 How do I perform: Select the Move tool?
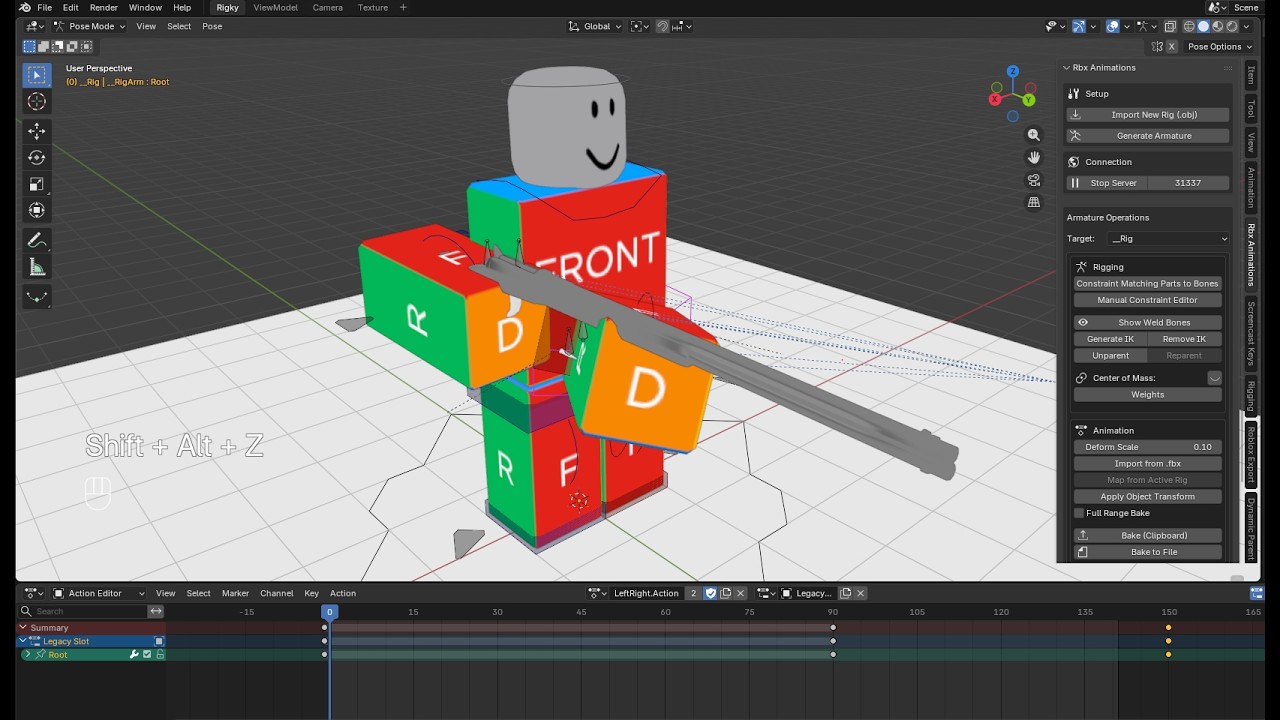[37, 131]
